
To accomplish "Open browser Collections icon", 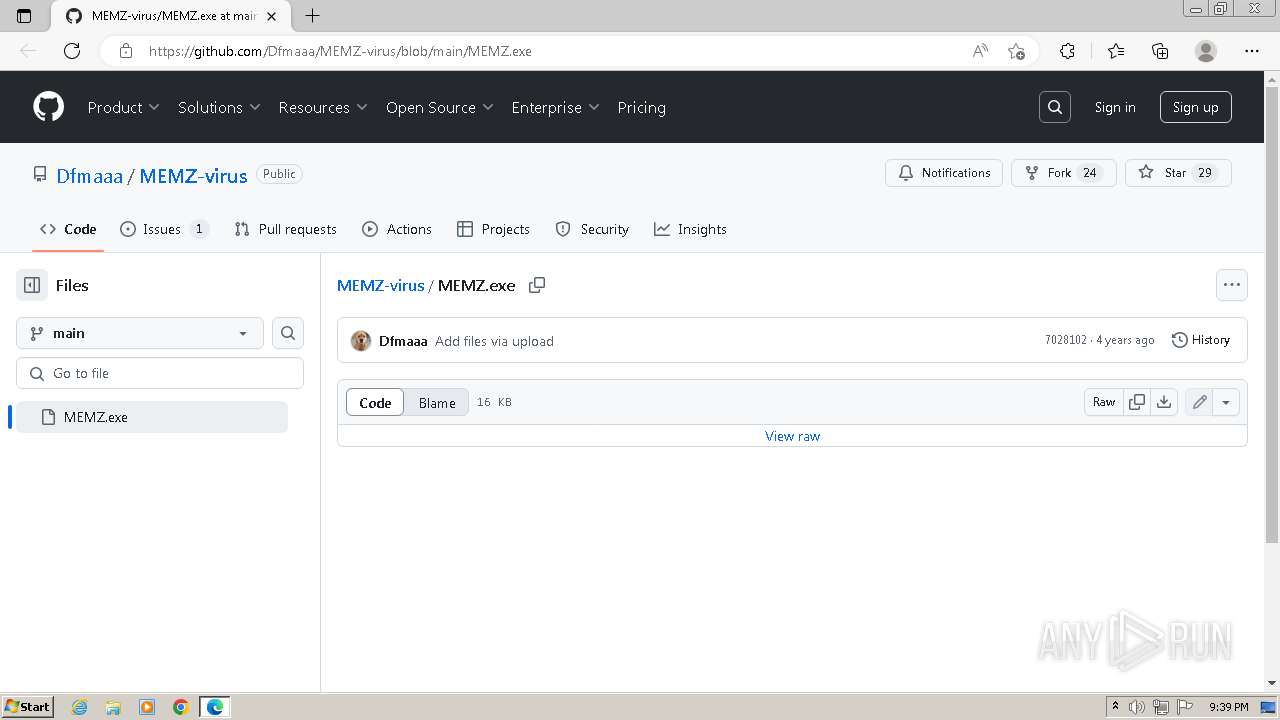I will point(1160,51).
